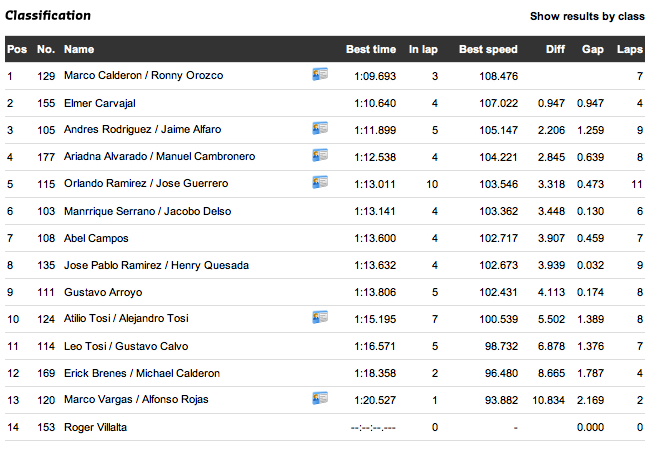Select the Roger Villalta entry
This screenshot has height=458, width=659.
pos(95,427)
